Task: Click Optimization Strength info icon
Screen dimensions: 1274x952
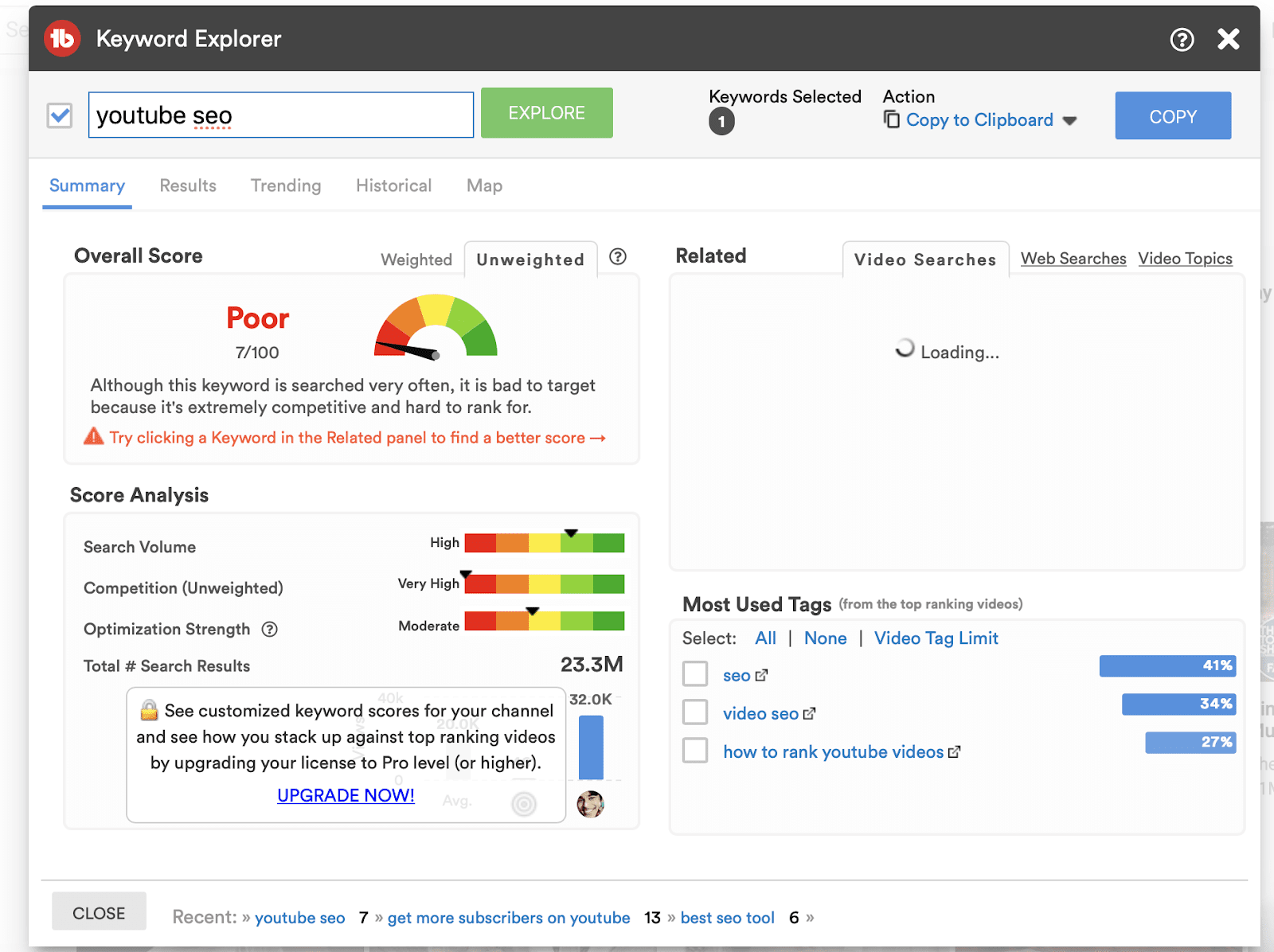Action: click(x=270, y=629)
